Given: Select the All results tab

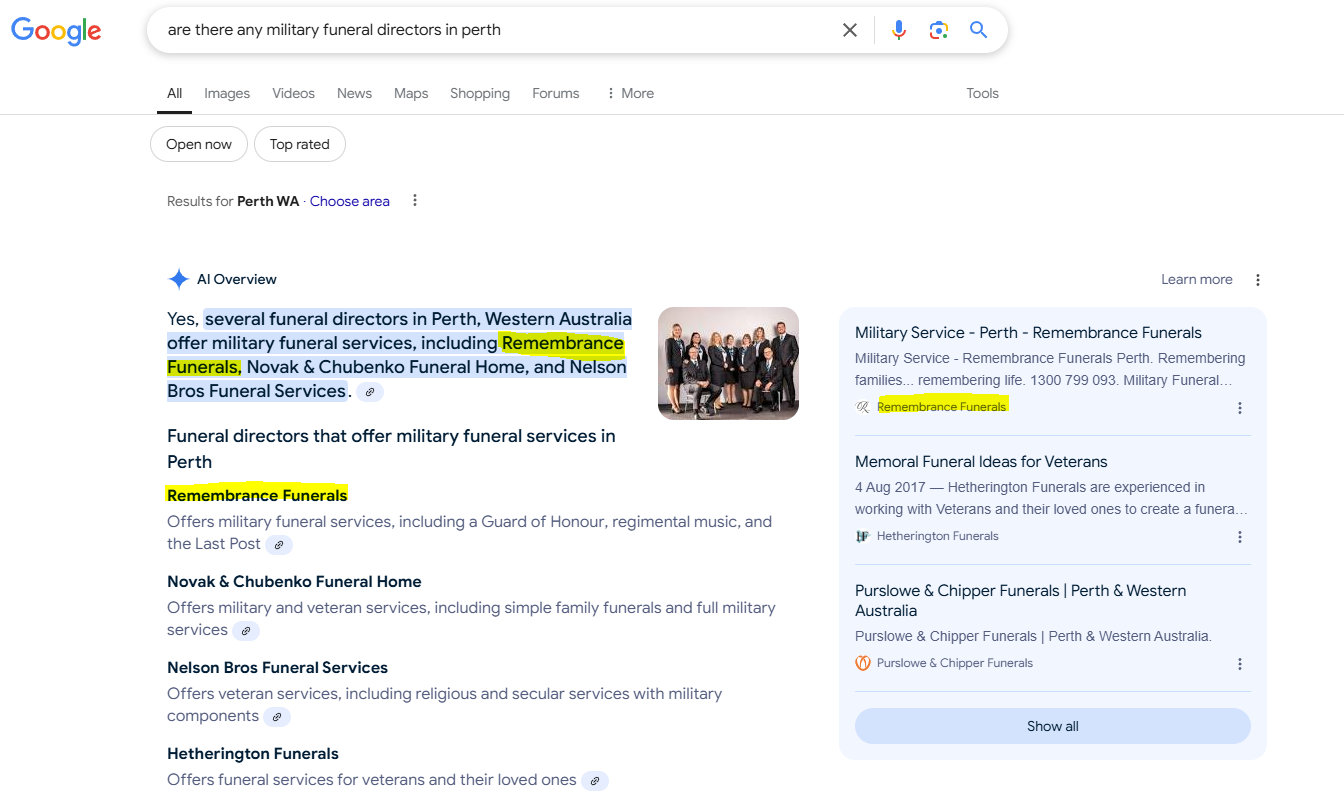Looking at the screenshot, I should coord(174,93).
